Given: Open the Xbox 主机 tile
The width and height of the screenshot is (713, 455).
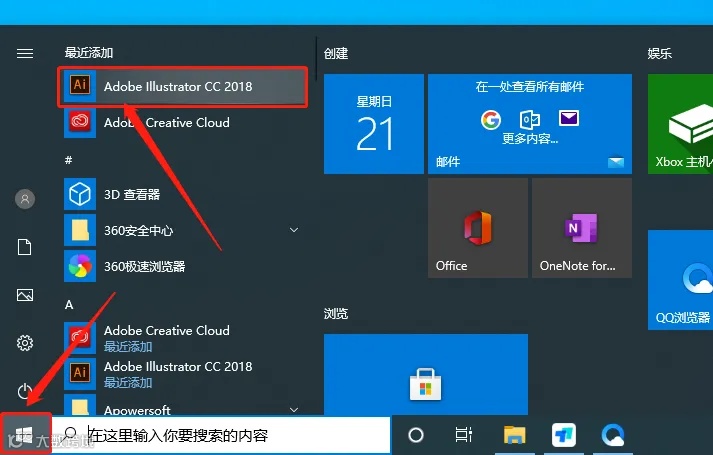Looking at the screenshot, I should coord(680,124).
